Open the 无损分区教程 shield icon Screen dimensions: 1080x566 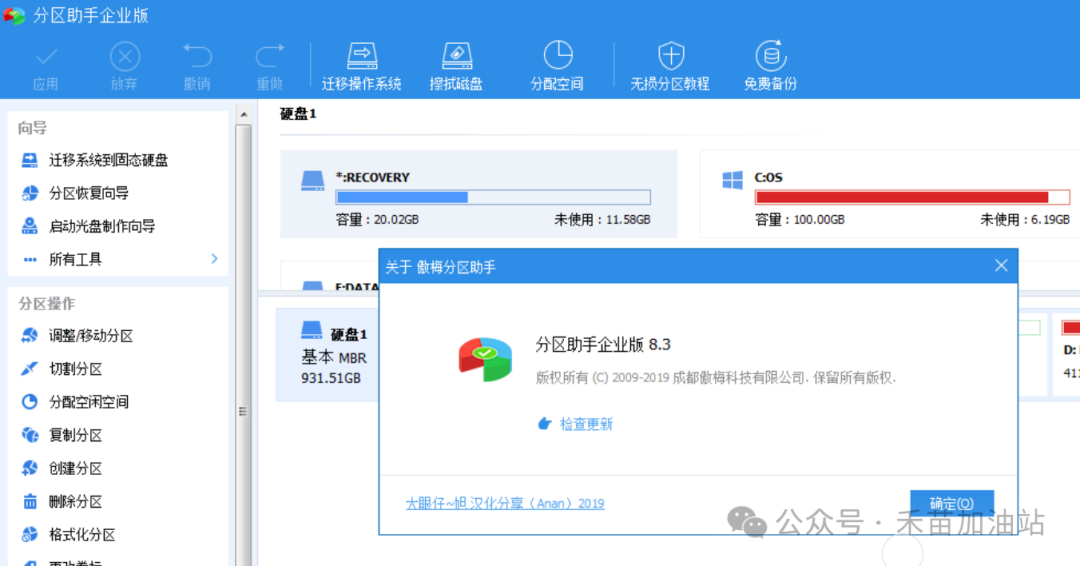(669, 56)
